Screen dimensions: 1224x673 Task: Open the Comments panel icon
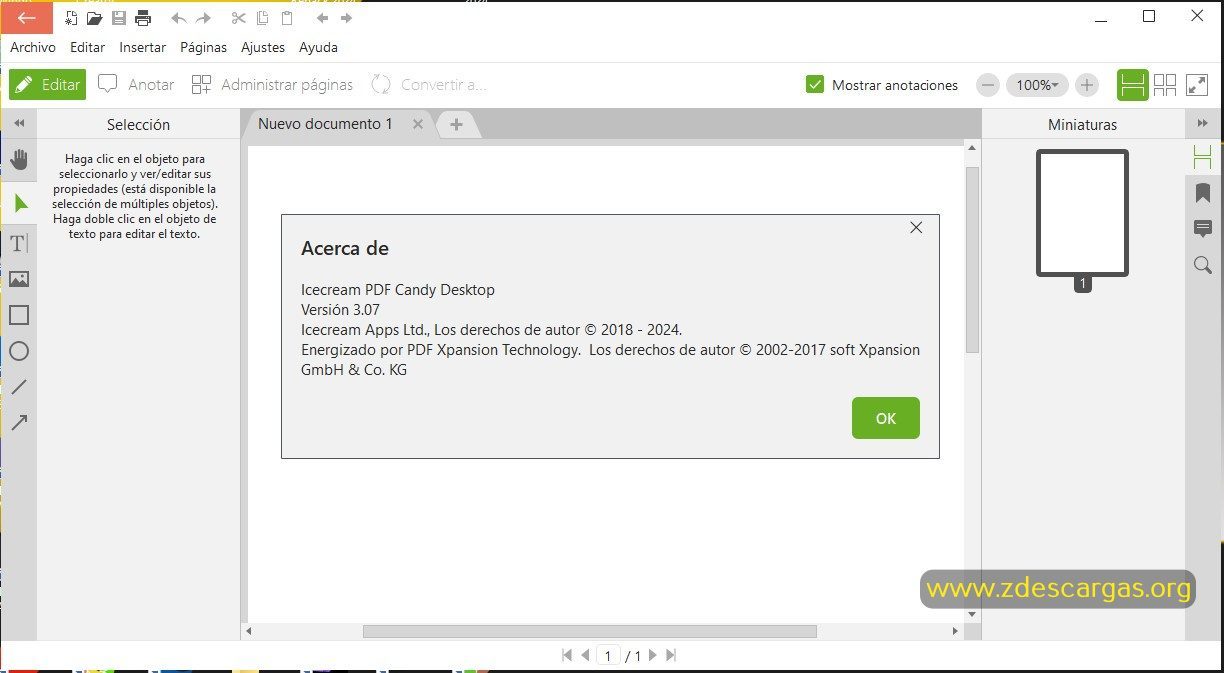[x=1203, y=229]
